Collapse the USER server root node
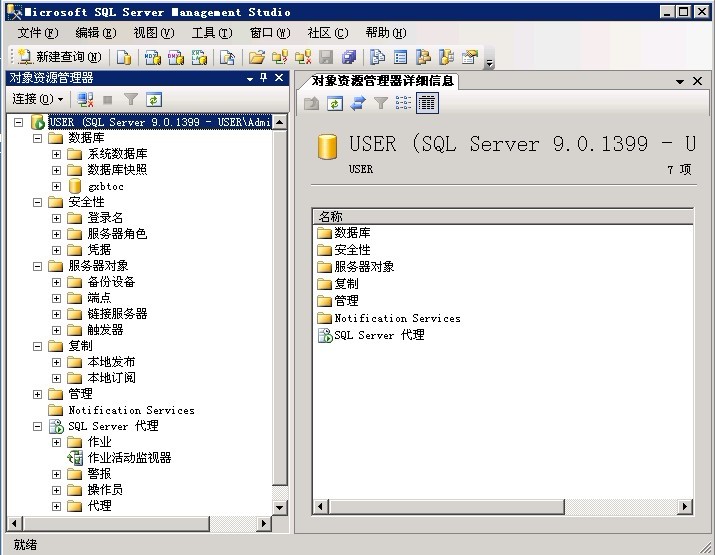 pyautogui.click(x=19, y=122)
